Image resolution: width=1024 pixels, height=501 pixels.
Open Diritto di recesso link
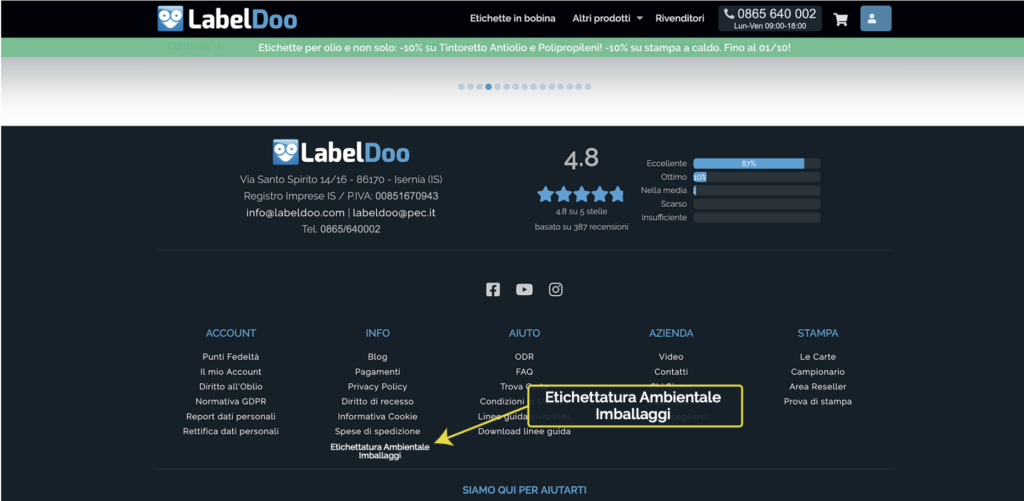pyautogui.click(x=377, y=401)
